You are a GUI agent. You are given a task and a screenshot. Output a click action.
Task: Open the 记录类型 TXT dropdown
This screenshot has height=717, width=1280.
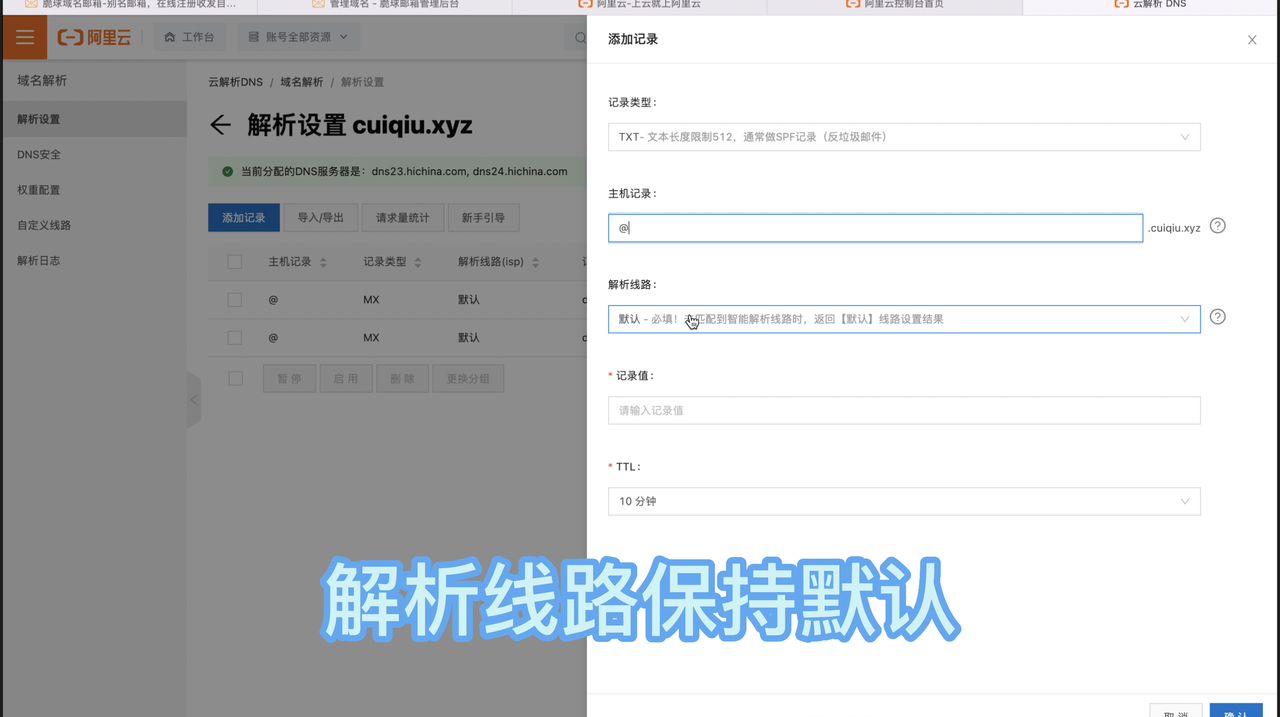click(904, 137)
